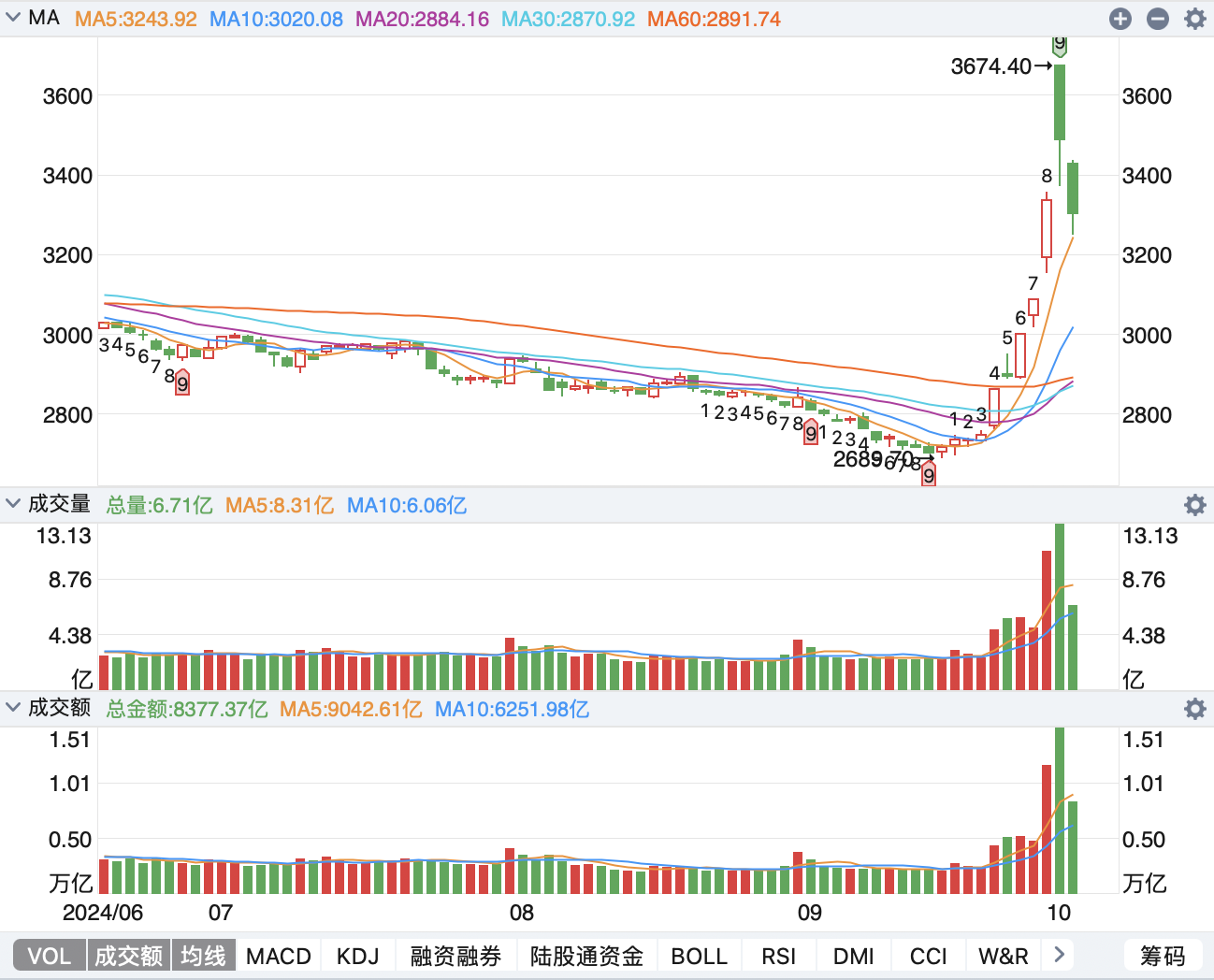
Task: Open the main MA chart settings gear
Action: pos(1194,18)
